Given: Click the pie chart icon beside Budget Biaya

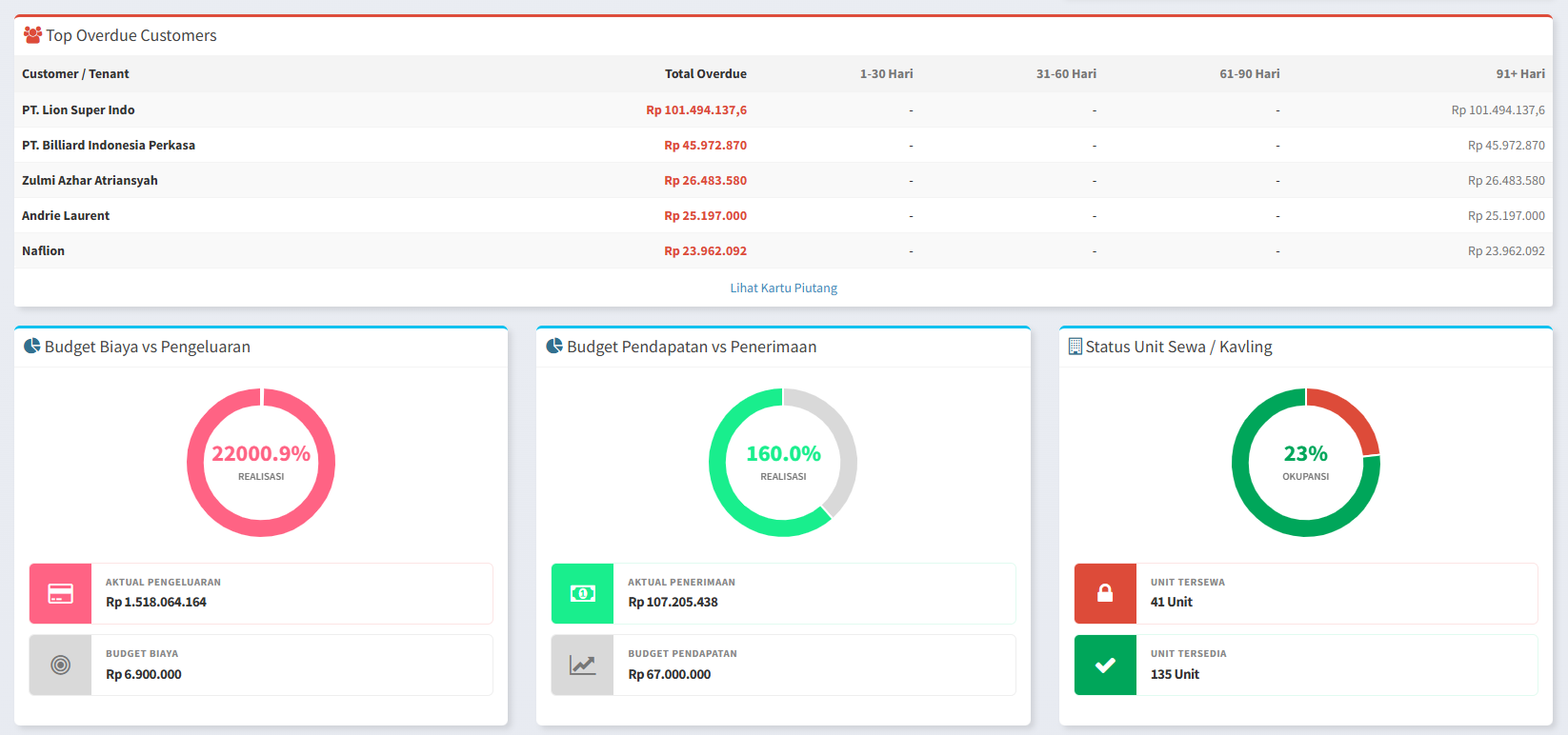Looking at the screenshot, I should pyautogui.click(x=31, y=347).
